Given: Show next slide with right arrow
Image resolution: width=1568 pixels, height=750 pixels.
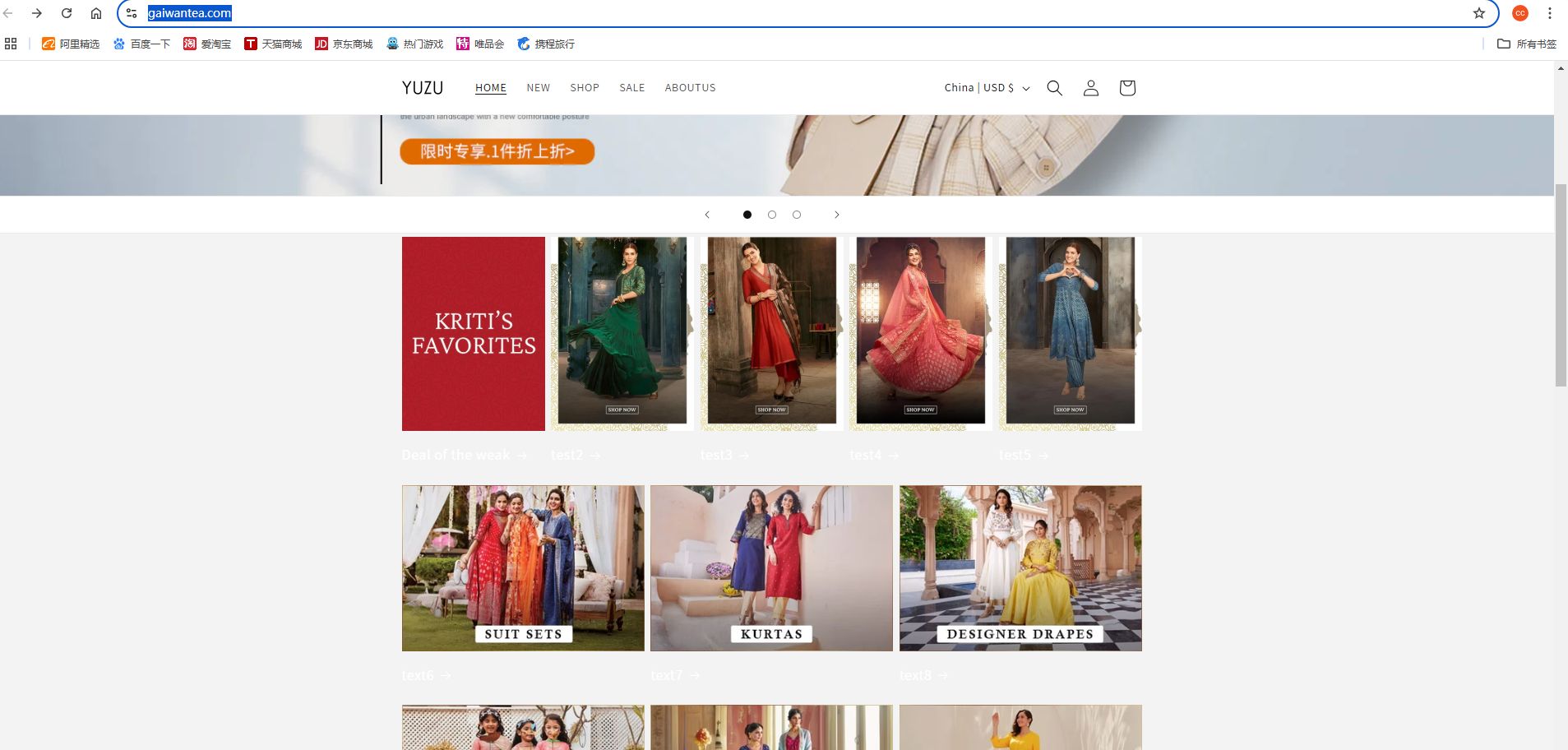Looking at the screenshot, I should pos(837,215).
